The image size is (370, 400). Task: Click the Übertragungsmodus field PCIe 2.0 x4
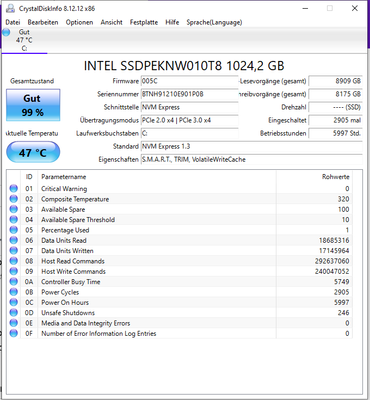pyautogui.click(x=189, y=120)
